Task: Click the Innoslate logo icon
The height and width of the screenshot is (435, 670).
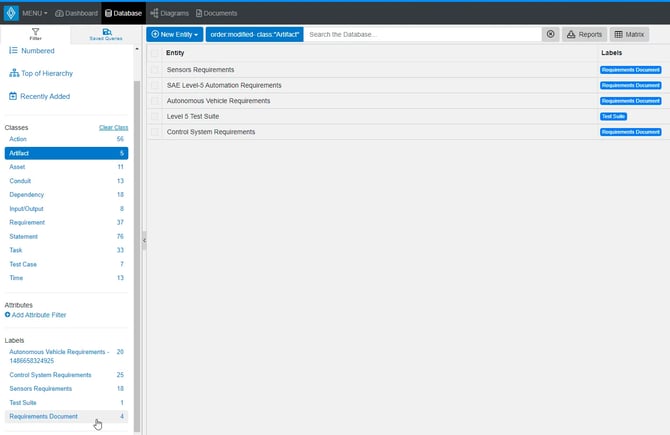Action: click(10, 13)
